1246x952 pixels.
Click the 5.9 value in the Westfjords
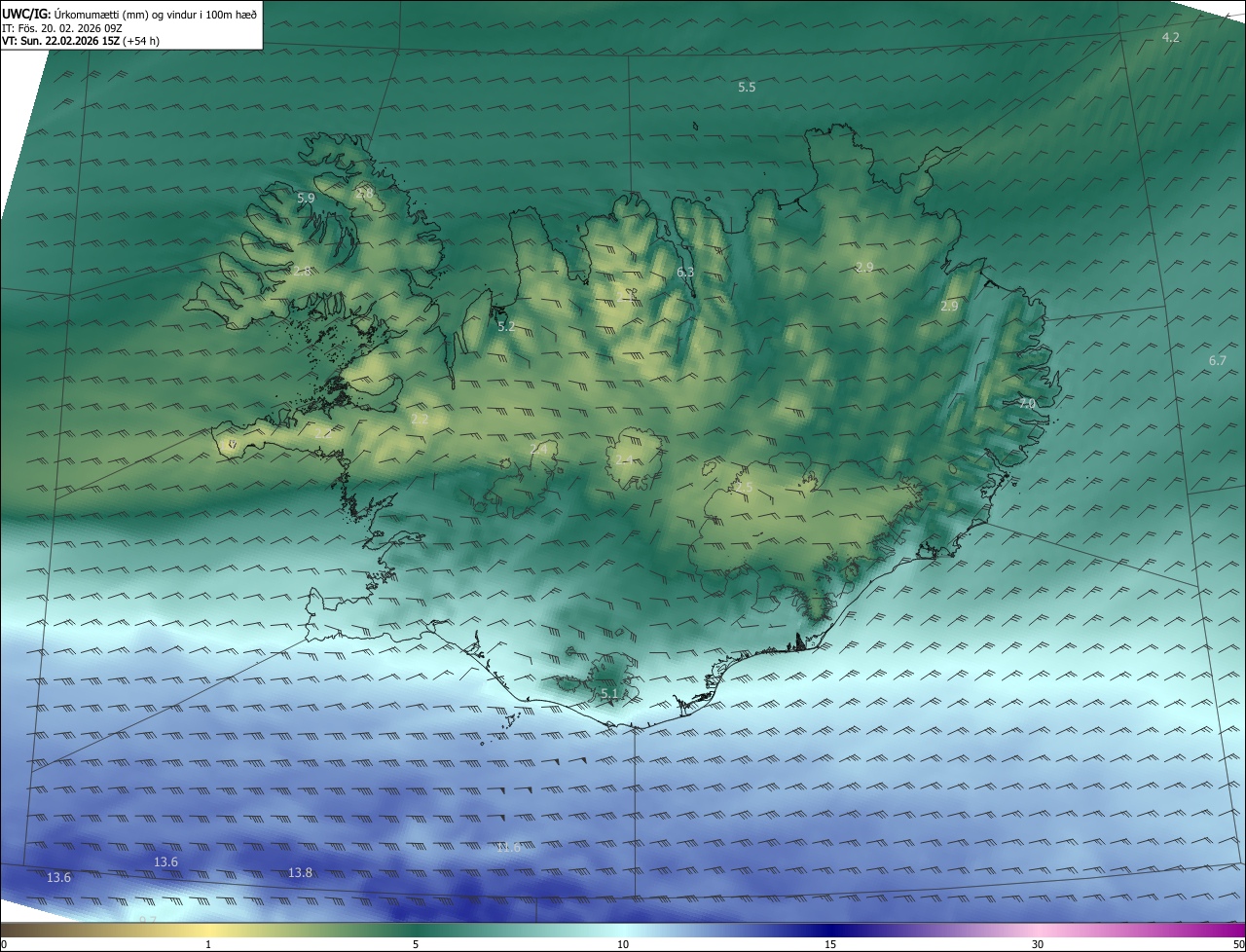(306, 199)
